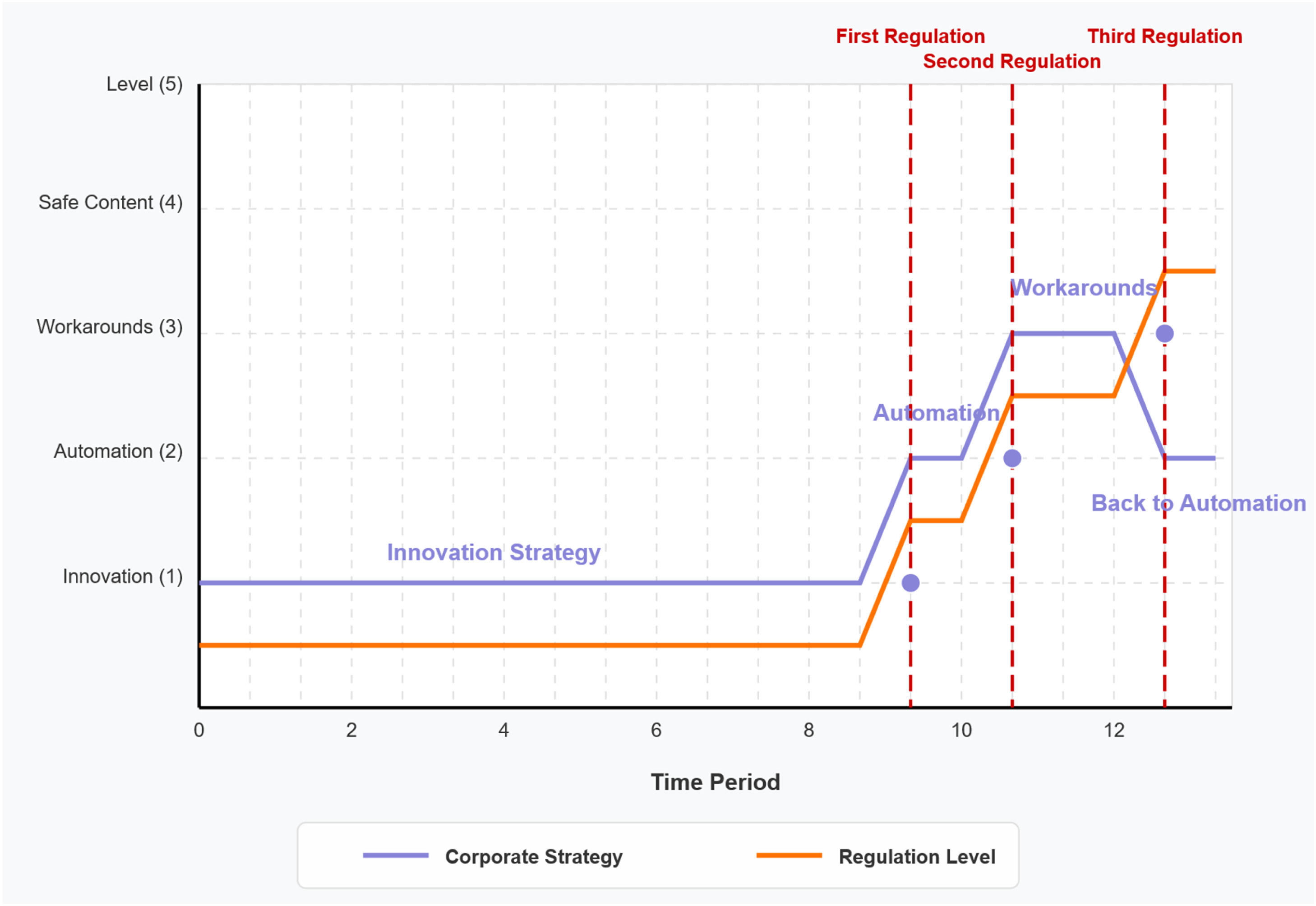The width and height of the screenshot is (1316, 906).
Task: Select the red Second Regulation label
Action: pyautogui.click(x=1011, y=61)
